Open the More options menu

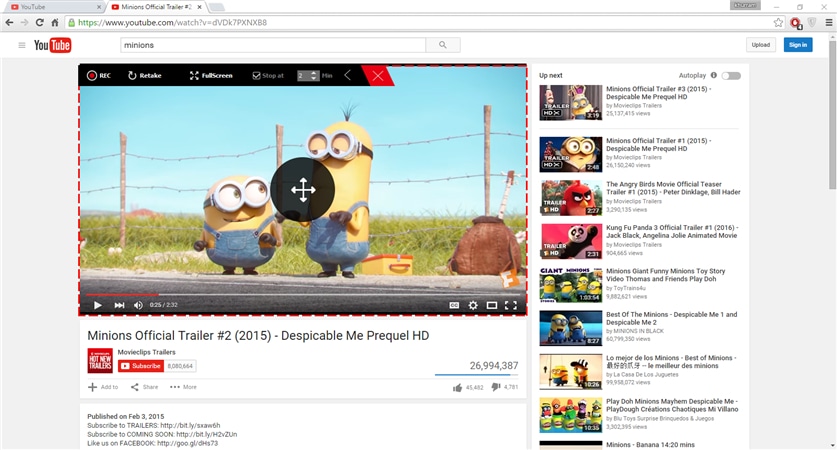pos(183,387)
